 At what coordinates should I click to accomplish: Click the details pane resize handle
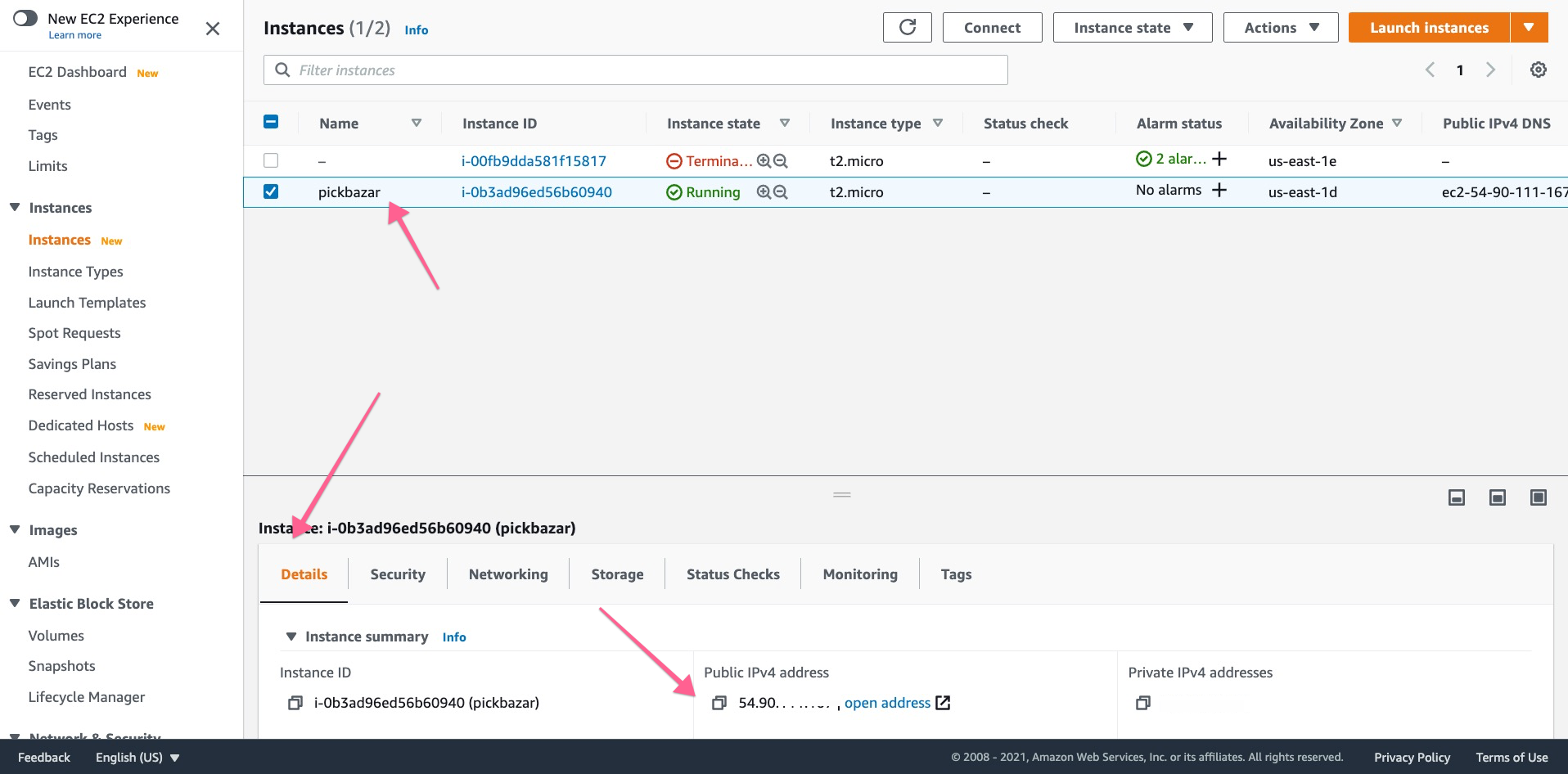coord(842,495)
